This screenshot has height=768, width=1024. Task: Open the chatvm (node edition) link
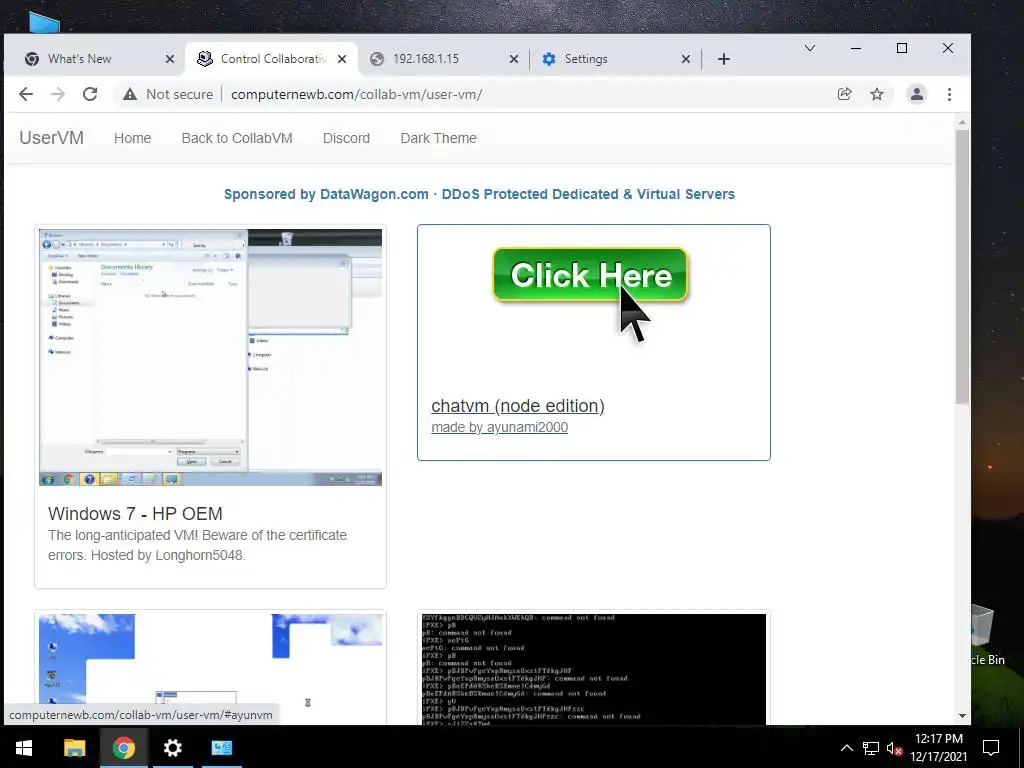pyautogui.click(x=518, y=406)
